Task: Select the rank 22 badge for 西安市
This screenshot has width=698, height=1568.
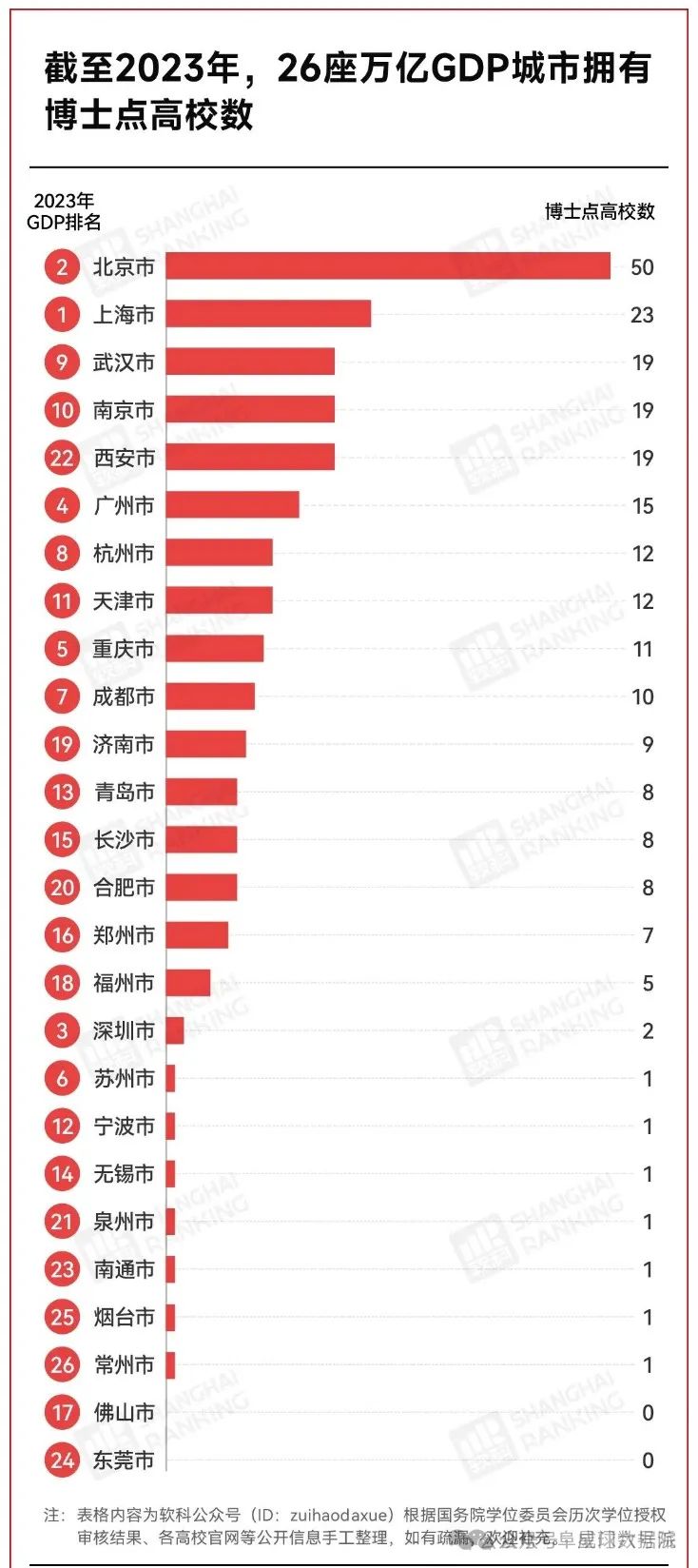Action: tap(62, 458)
